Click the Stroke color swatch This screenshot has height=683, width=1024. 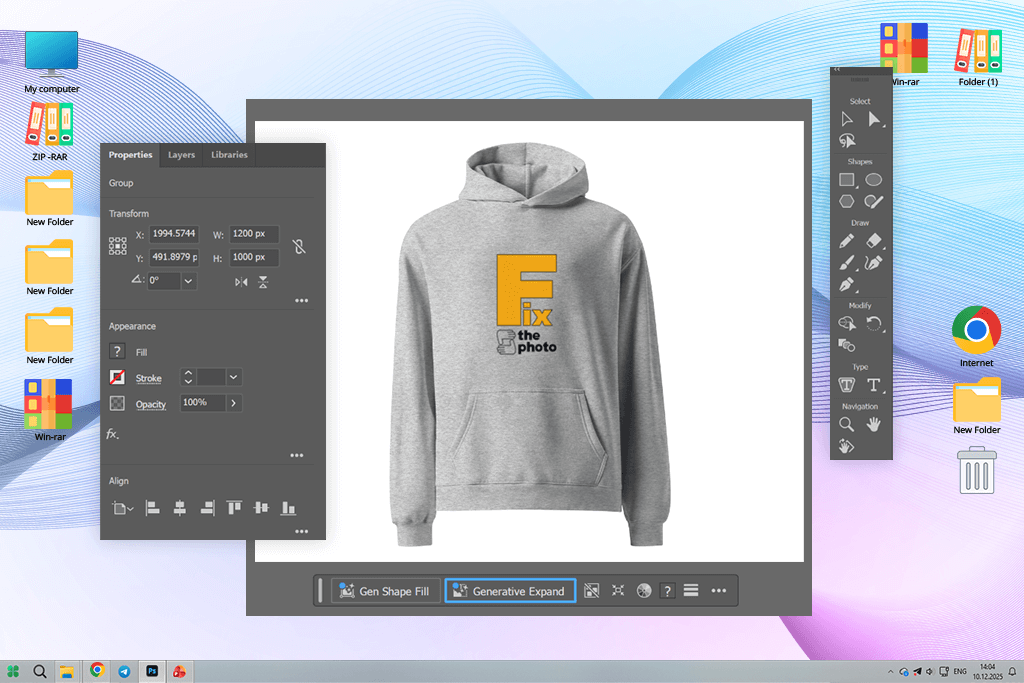117,377
